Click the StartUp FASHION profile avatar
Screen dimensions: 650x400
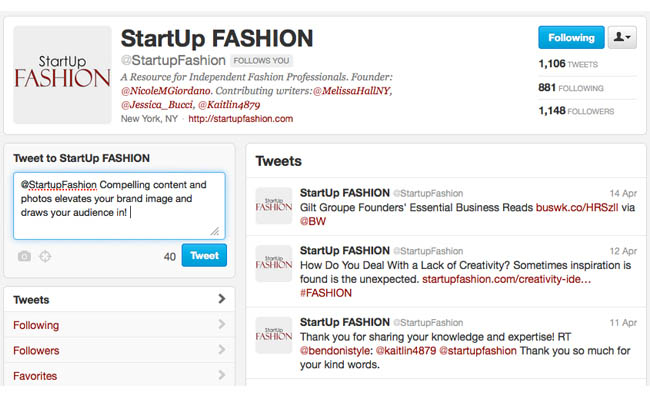62,75
